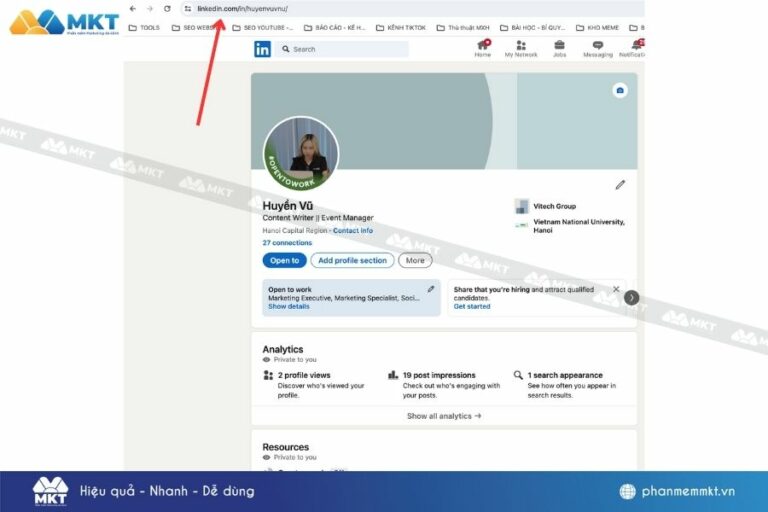Click Show all analytics link
Screen dimensions: 768x512
click(x=444, y=416)
